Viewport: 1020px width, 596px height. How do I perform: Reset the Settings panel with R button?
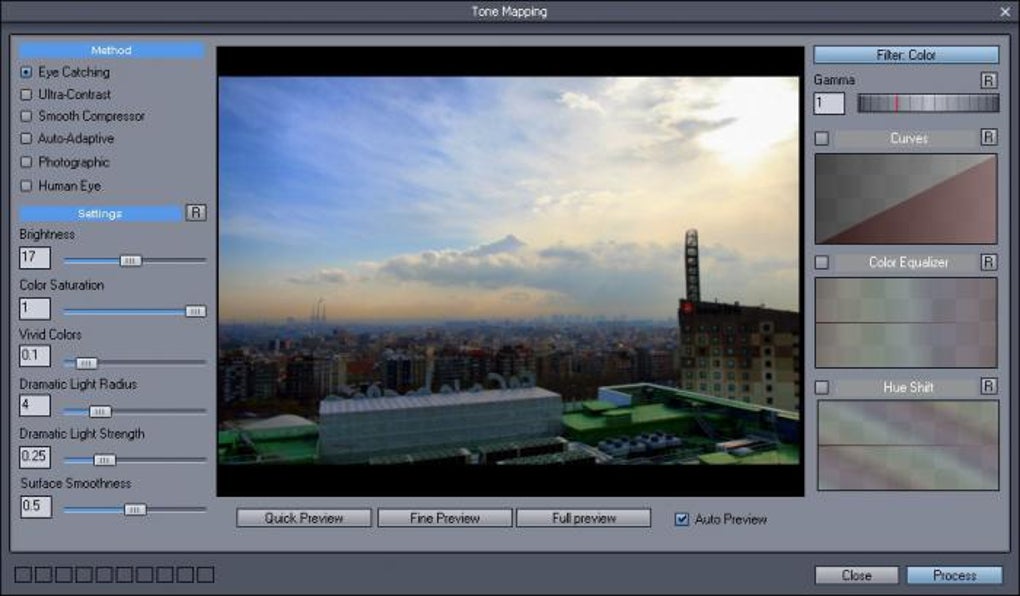(196, 213)
